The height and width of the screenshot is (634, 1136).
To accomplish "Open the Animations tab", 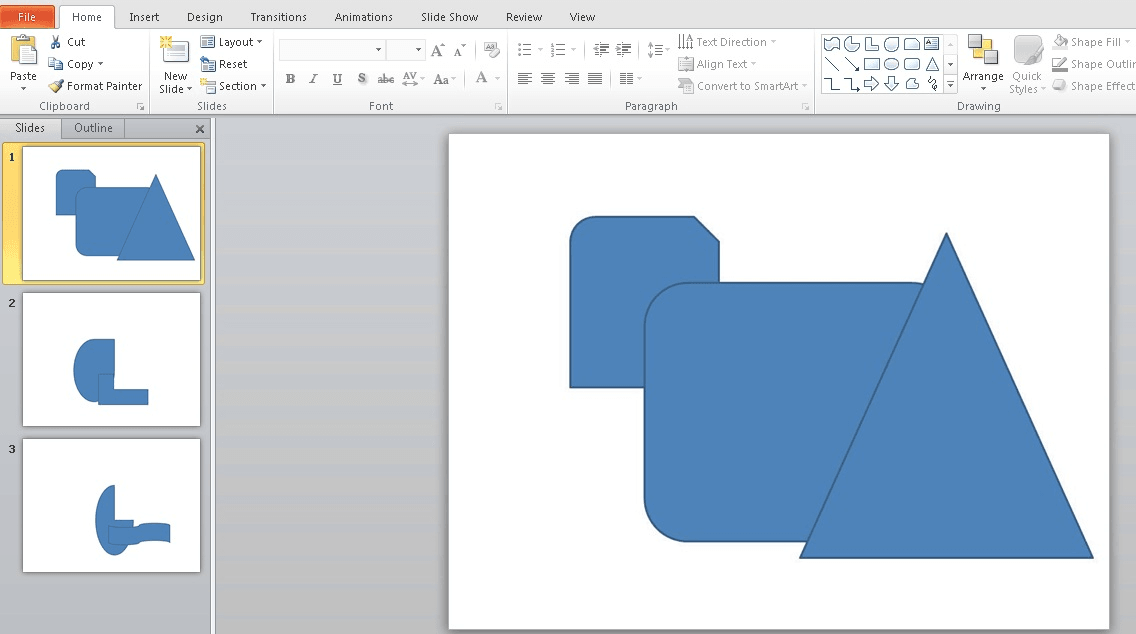I will (364, 17).
